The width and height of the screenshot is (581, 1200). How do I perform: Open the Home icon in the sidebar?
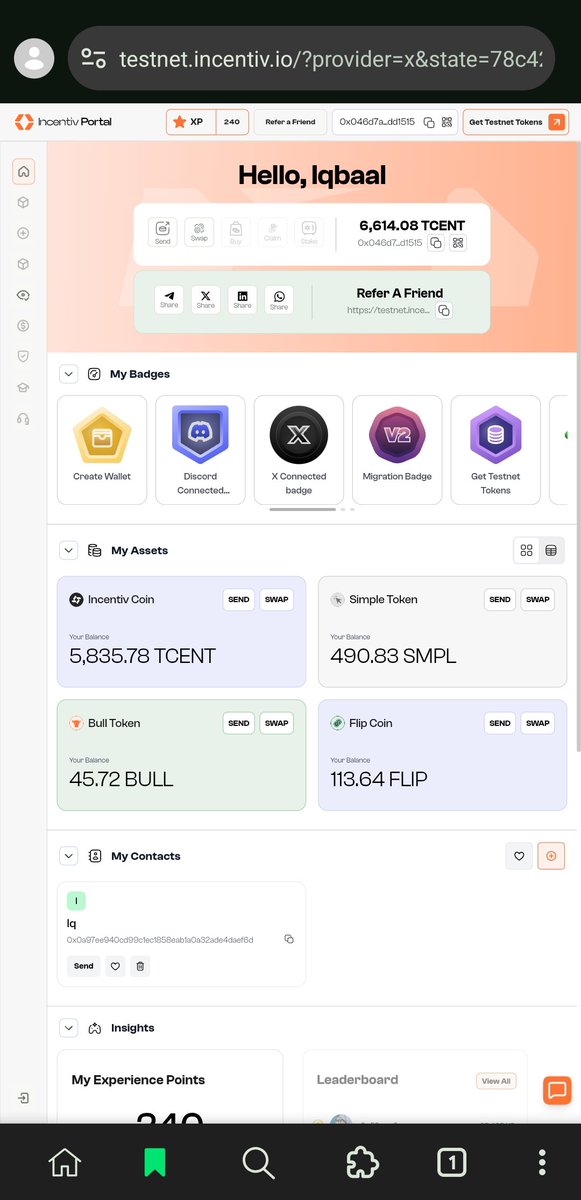(24, 172)
